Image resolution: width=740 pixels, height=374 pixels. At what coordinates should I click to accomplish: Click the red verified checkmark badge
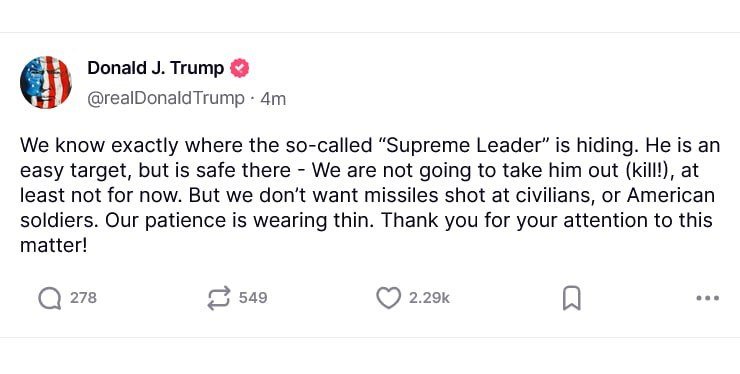point(239,68)
